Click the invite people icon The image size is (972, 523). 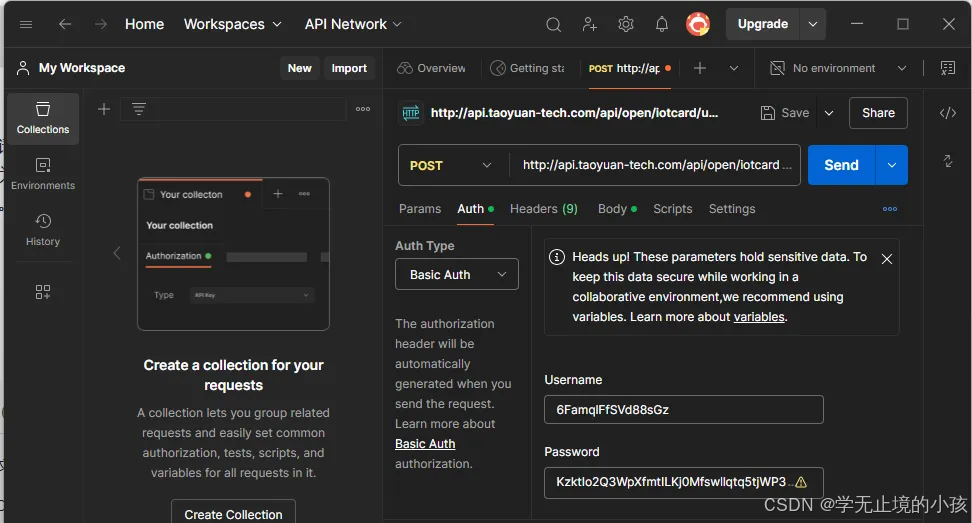pyautogui.click(x=590, y=24)
